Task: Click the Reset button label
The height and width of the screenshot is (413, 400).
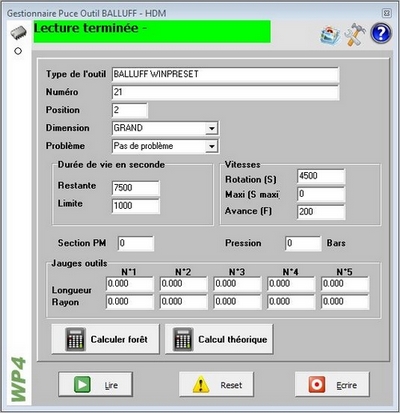Action: 231,385
